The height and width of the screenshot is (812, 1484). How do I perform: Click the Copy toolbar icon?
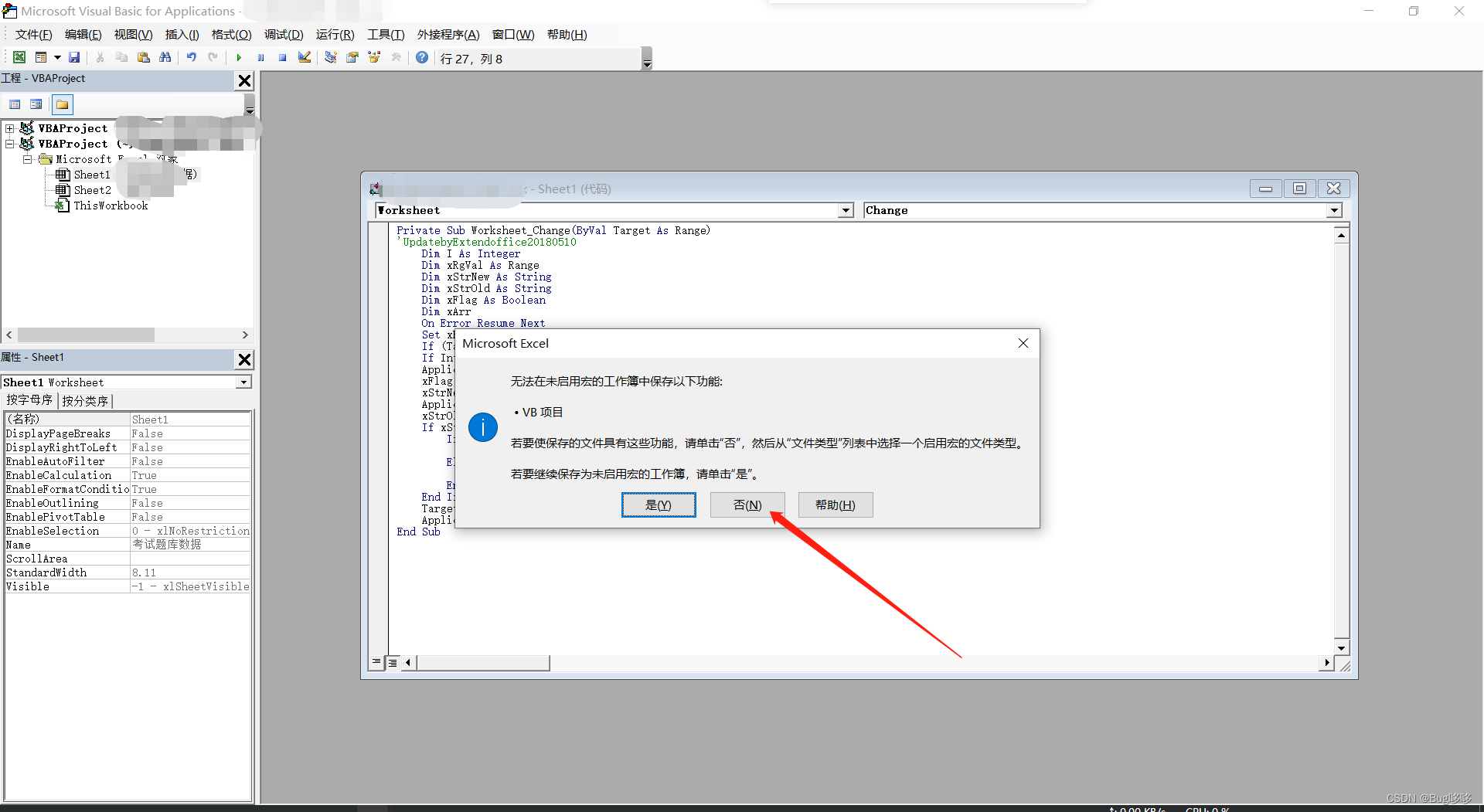tap(121, 58)
